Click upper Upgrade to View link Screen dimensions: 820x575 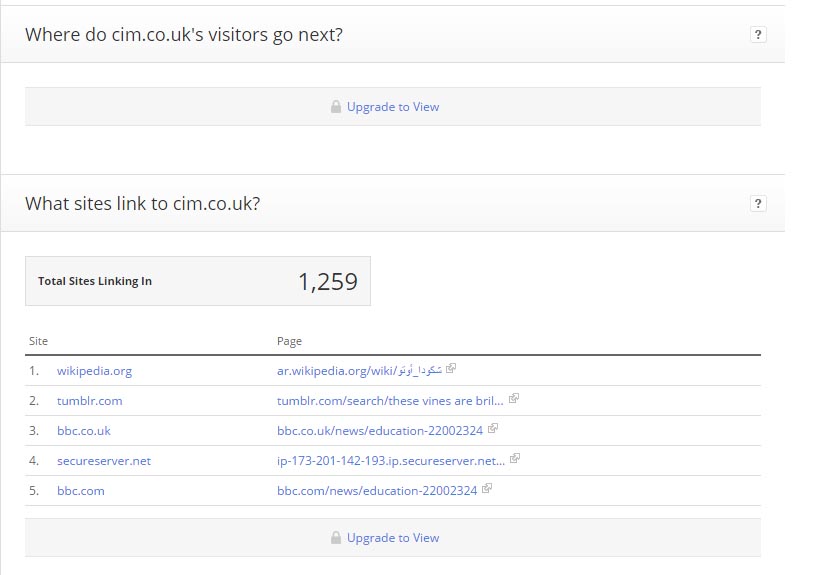click(x=393, y=107)
